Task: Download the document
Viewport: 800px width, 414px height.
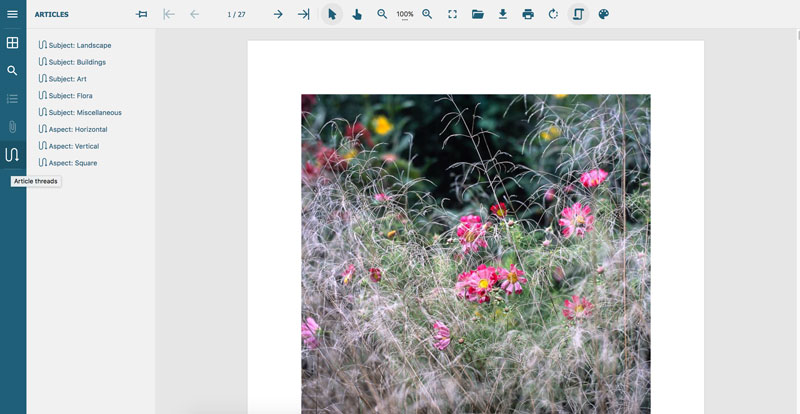Action: tap(503, 14)
